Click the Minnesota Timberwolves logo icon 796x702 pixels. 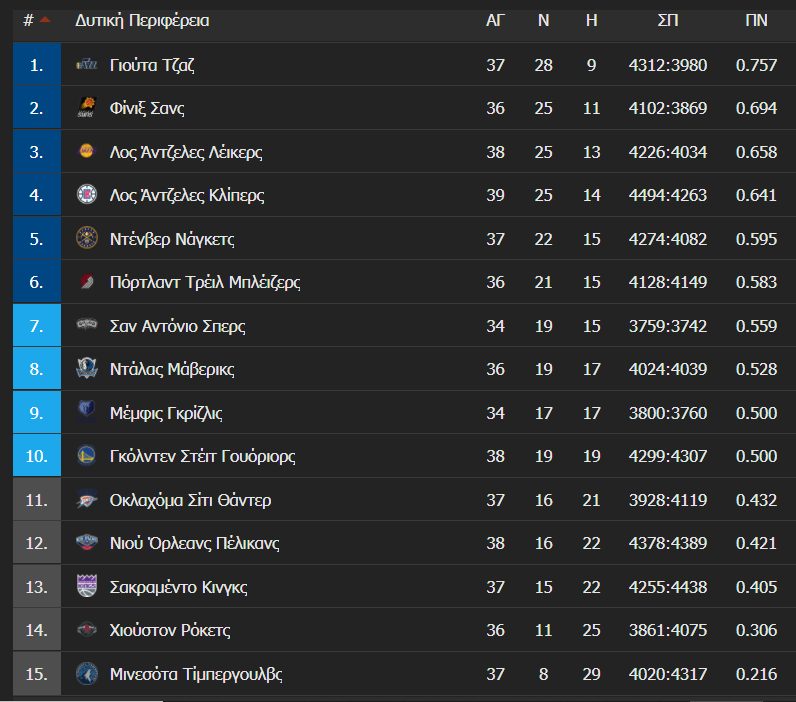tap(87, 674)
